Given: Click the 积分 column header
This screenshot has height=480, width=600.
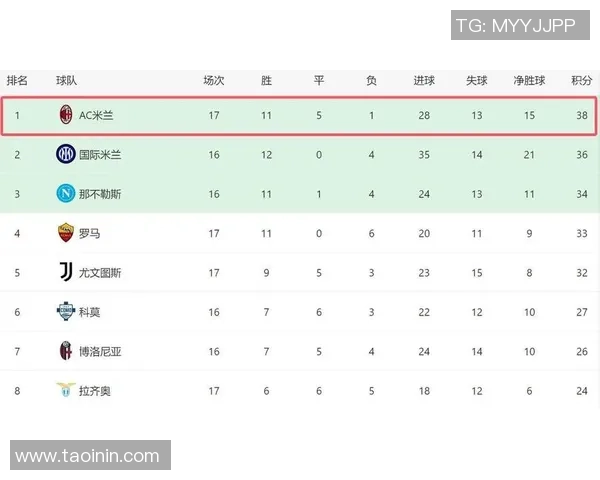Looking at the screenshot, I should [x=581, y=80].
